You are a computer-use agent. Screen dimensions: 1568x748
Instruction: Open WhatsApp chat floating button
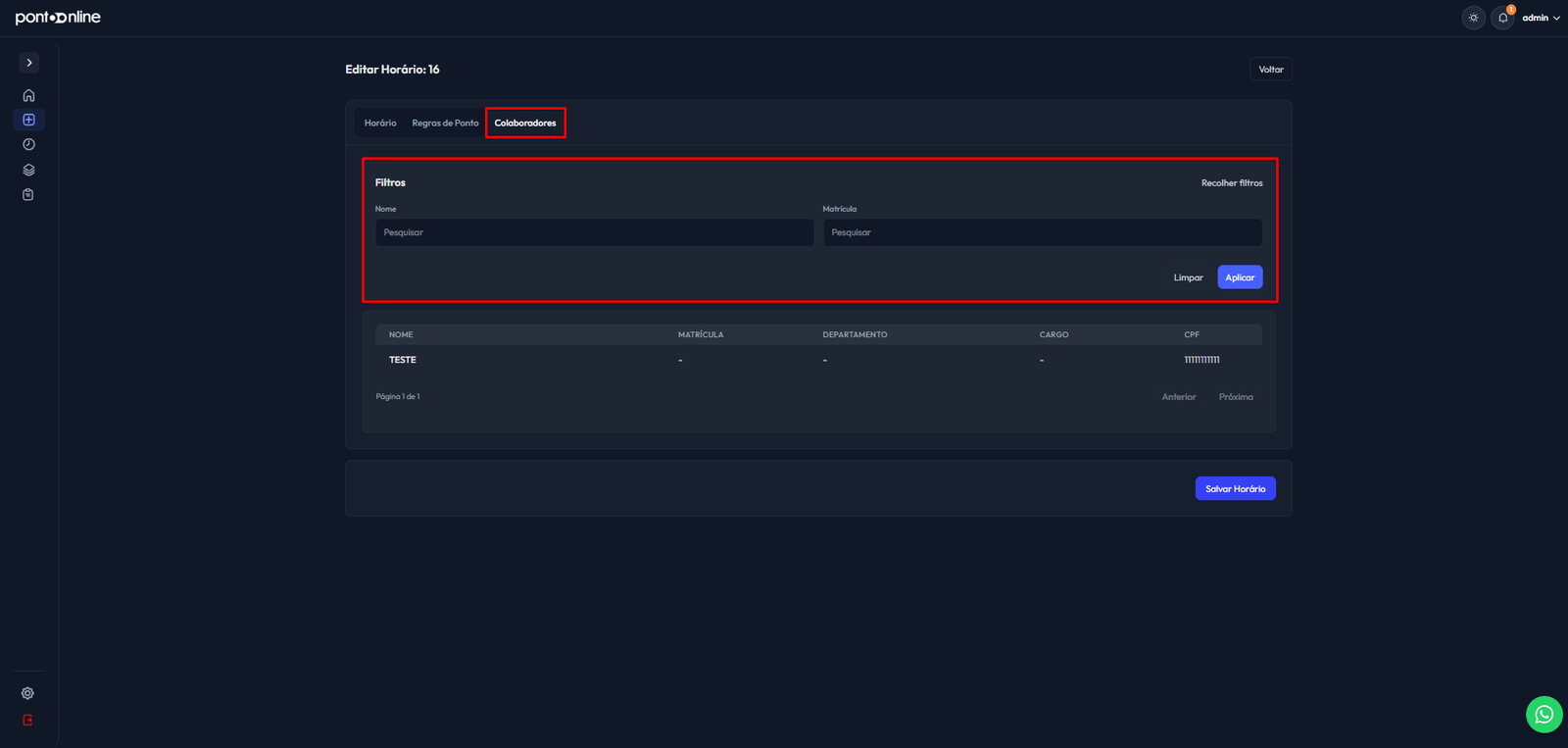coord(1543,714)
